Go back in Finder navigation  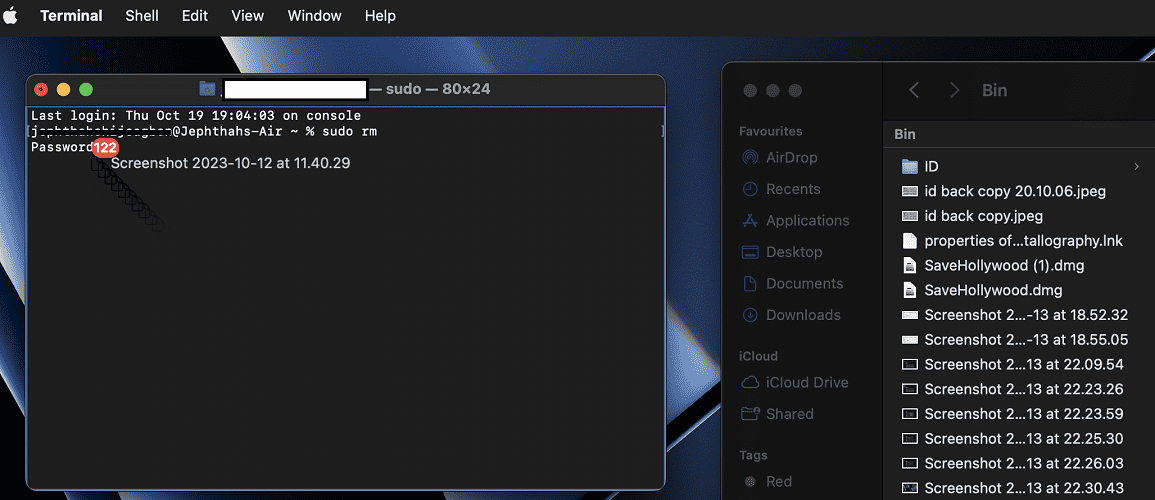[914, 90]
